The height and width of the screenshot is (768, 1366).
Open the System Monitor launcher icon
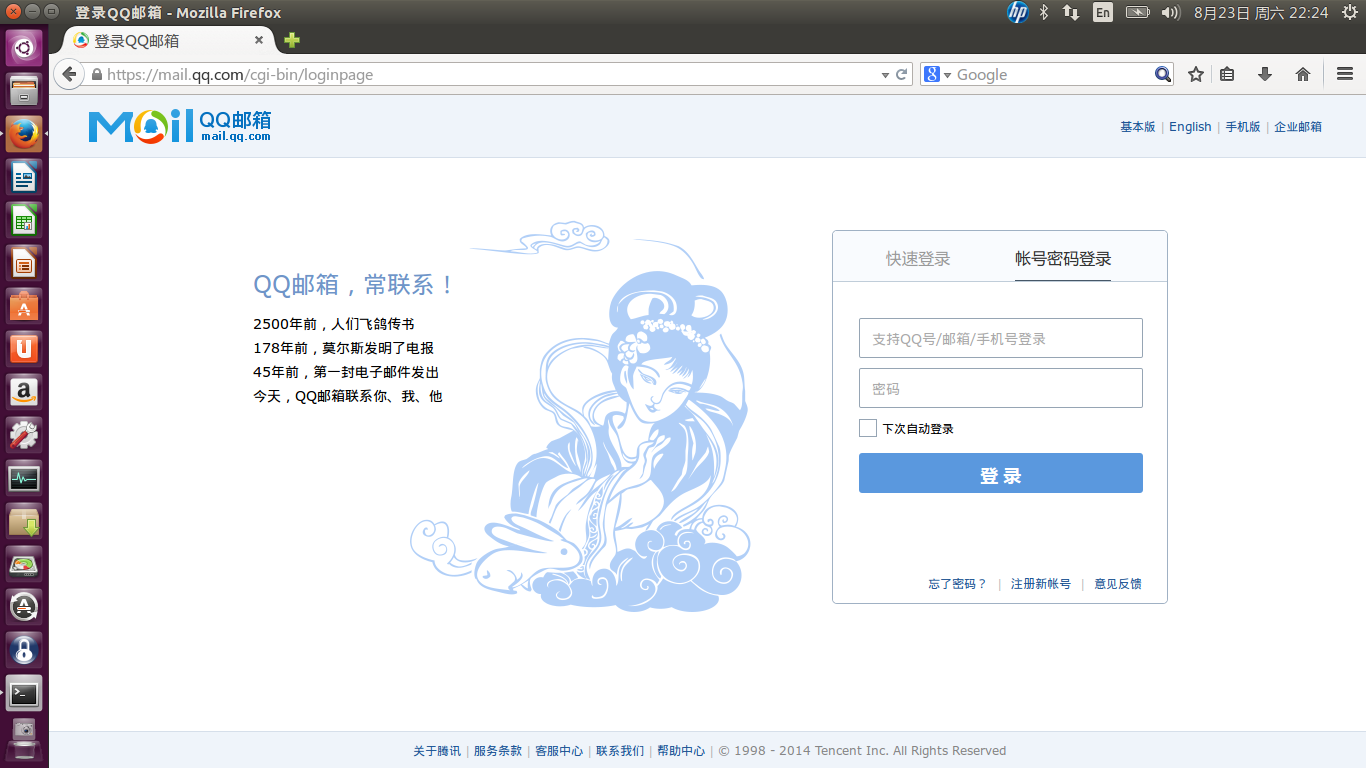pyautogui.click(x=24, y=478)
